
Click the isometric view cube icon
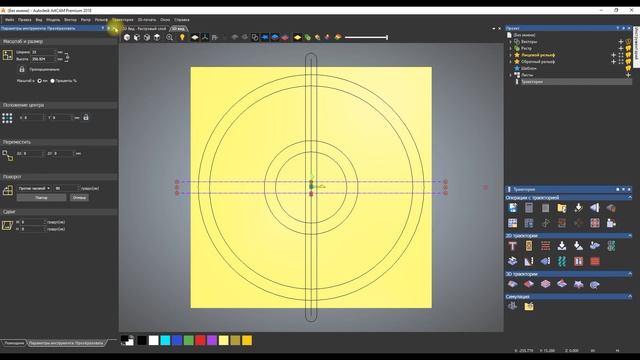[x=127, y=38]
